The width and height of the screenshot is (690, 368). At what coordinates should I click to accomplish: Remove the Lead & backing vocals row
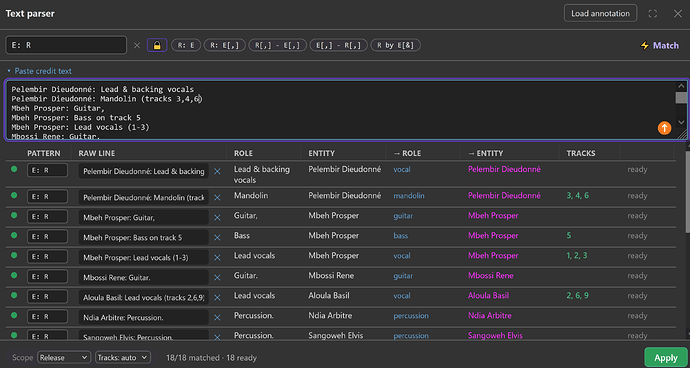tap(217, 171)
